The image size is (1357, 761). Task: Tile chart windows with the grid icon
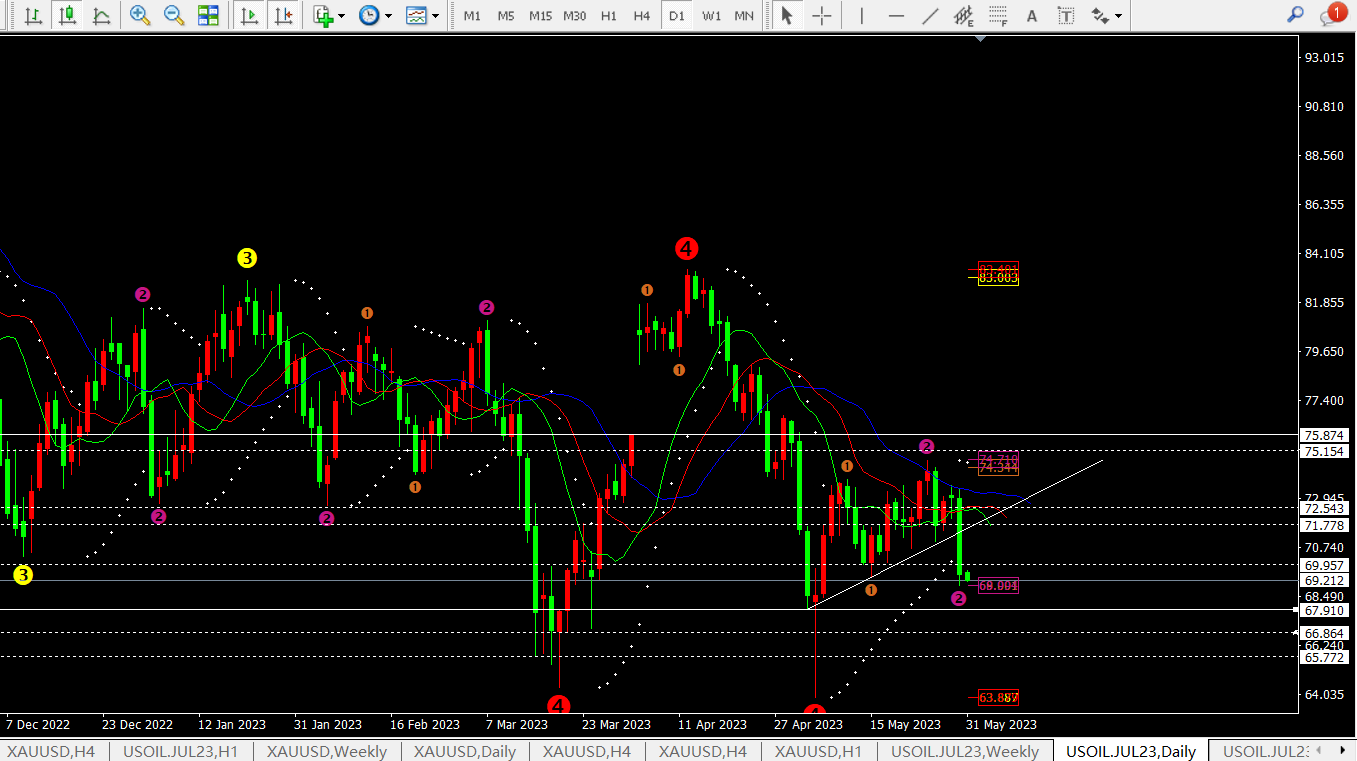point(208,16)
